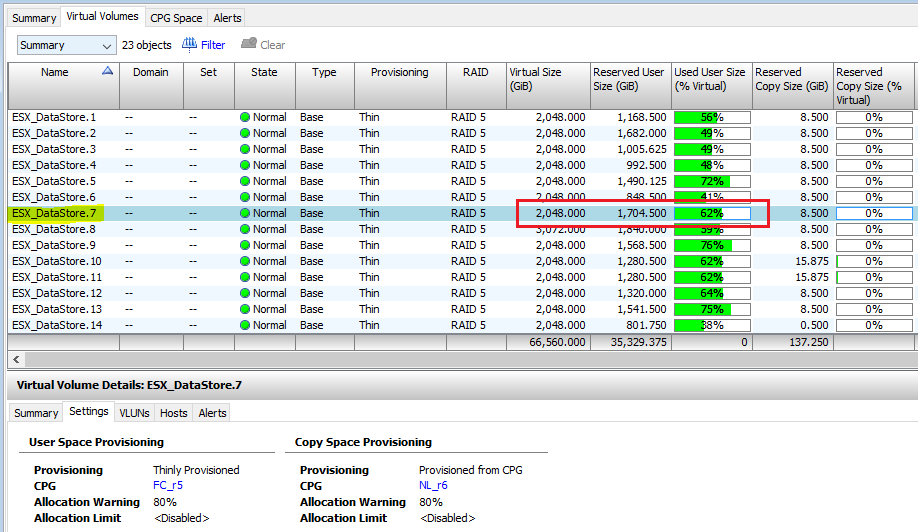Select the ESX_DataStore.5 row name
This screenshot has width=921, height=532.
(54, 181)
